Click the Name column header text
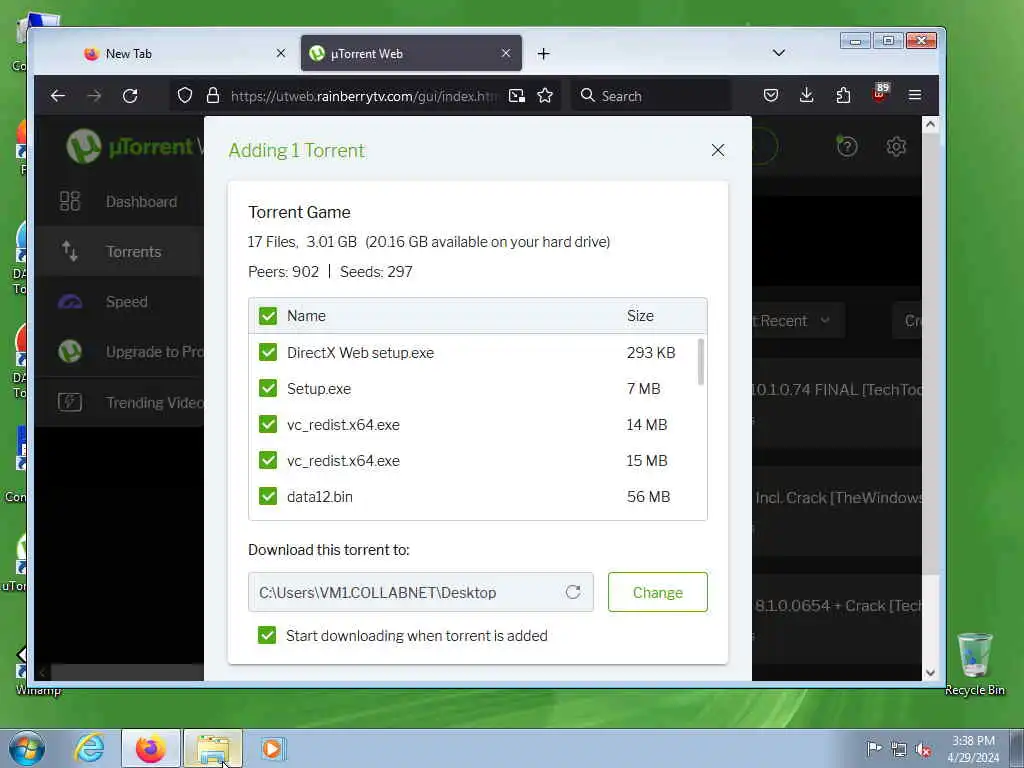 coord(306,315)
